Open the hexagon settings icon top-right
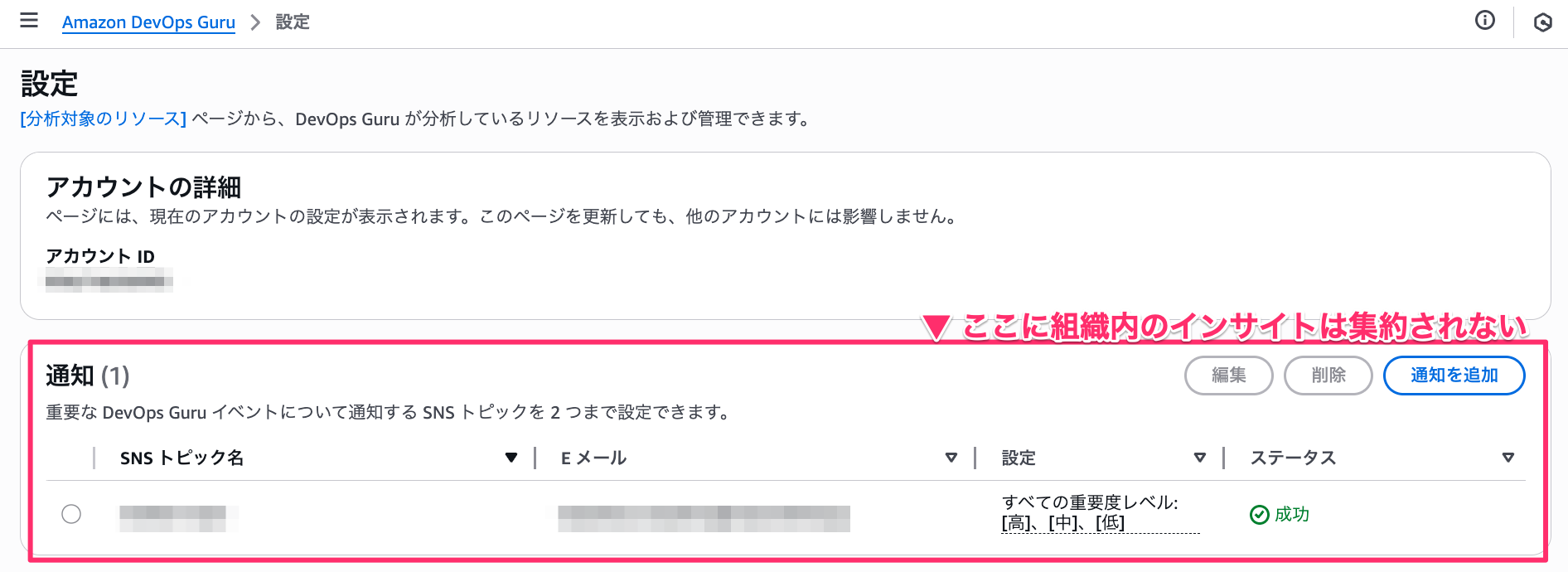Screen dimensions: 1568x572 tap(1542, 22)
